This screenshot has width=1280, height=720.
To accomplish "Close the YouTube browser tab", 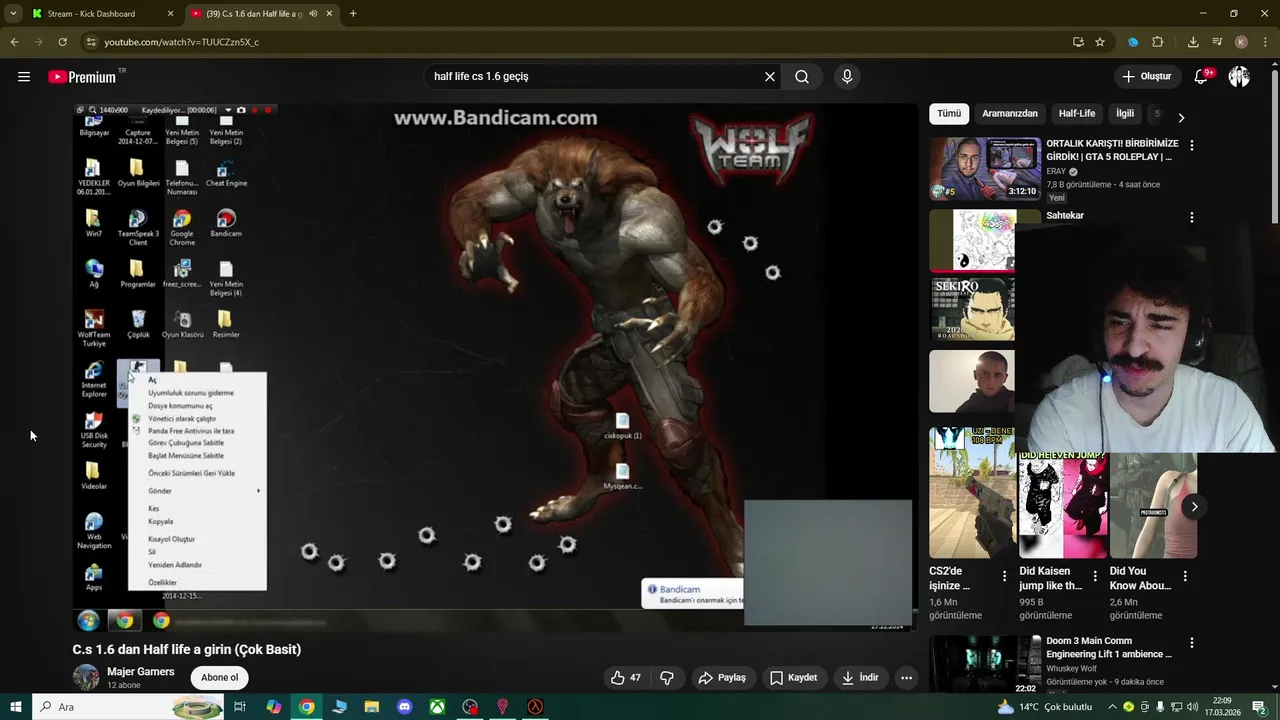I will coord(329,14).
